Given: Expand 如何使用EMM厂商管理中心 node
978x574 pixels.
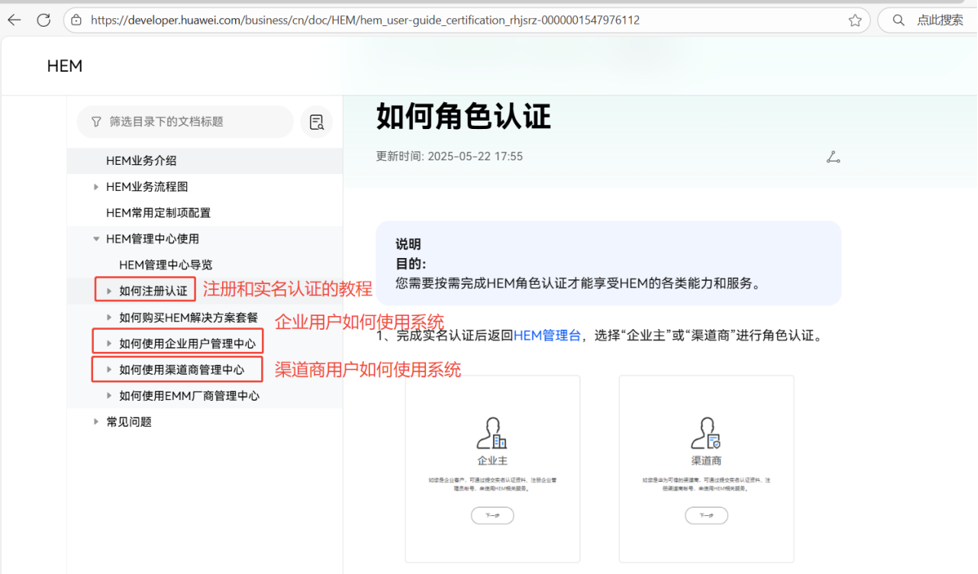Looking at the screenshot, I should pos(109,396).
